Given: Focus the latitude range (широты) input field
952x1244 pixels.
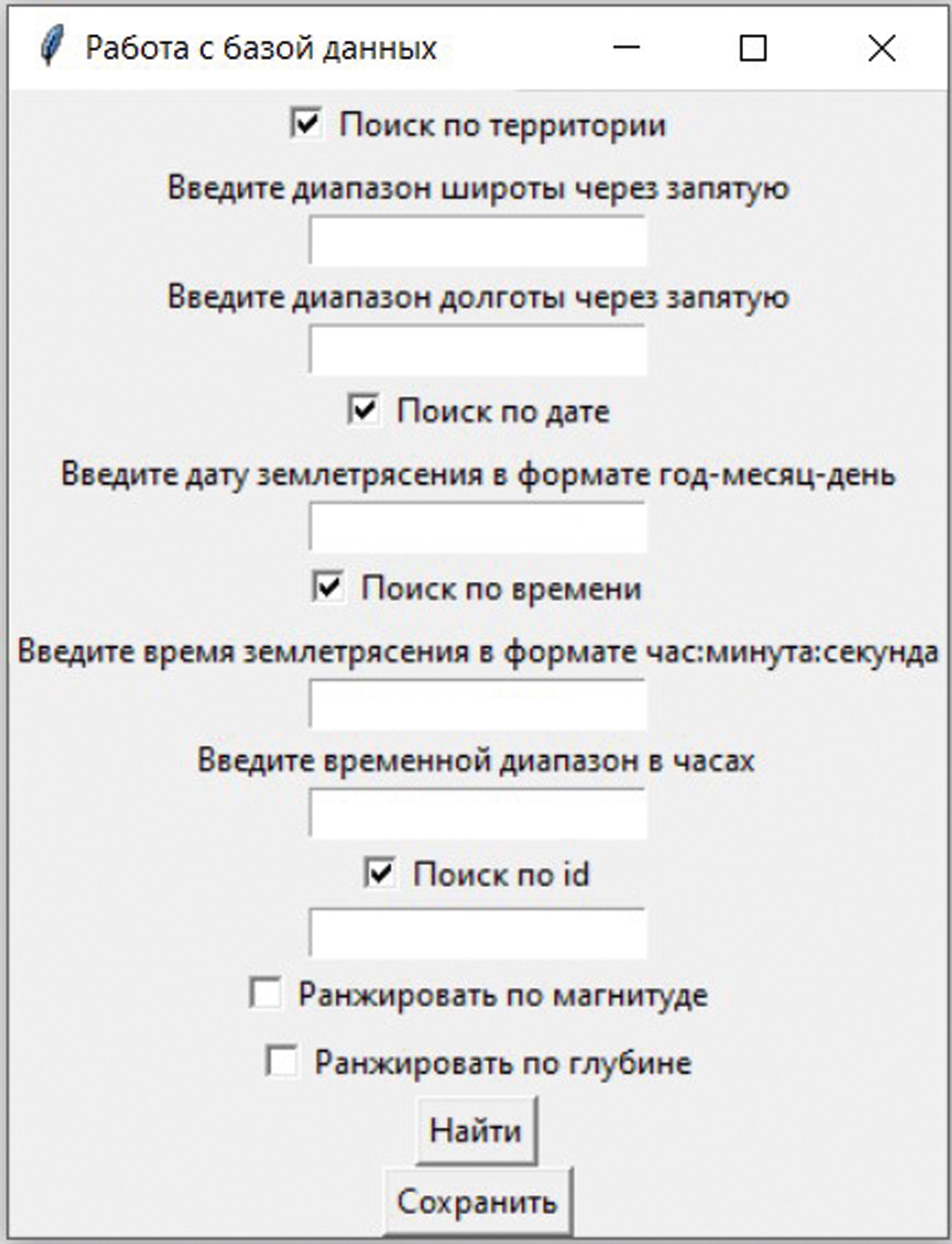Looking at the screenshot, I should coord(478,240).
